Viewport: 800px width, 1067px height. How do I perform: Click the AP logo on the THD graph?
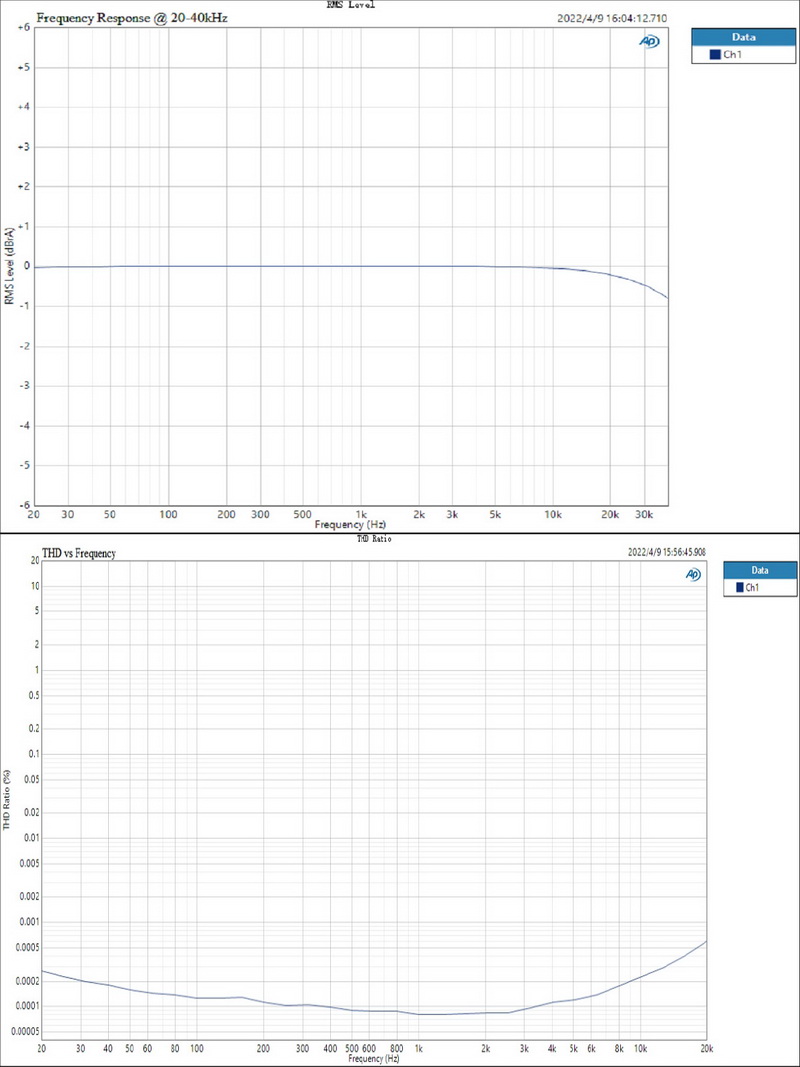(x=691, y=576)
